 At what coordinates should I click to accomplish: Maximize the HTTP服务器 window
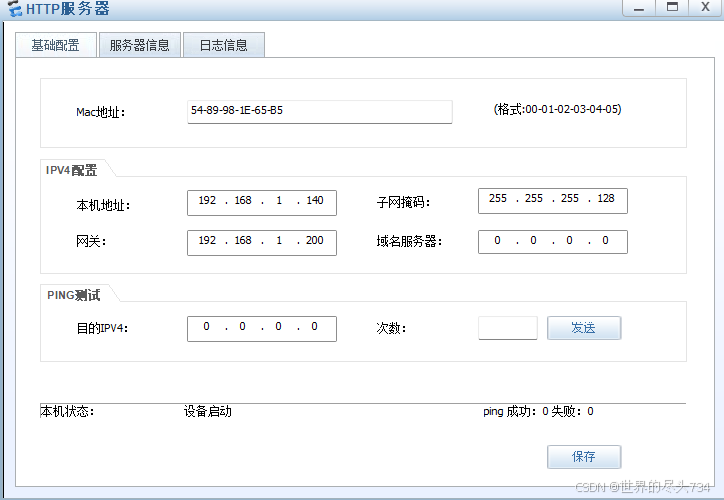[672, 8]
